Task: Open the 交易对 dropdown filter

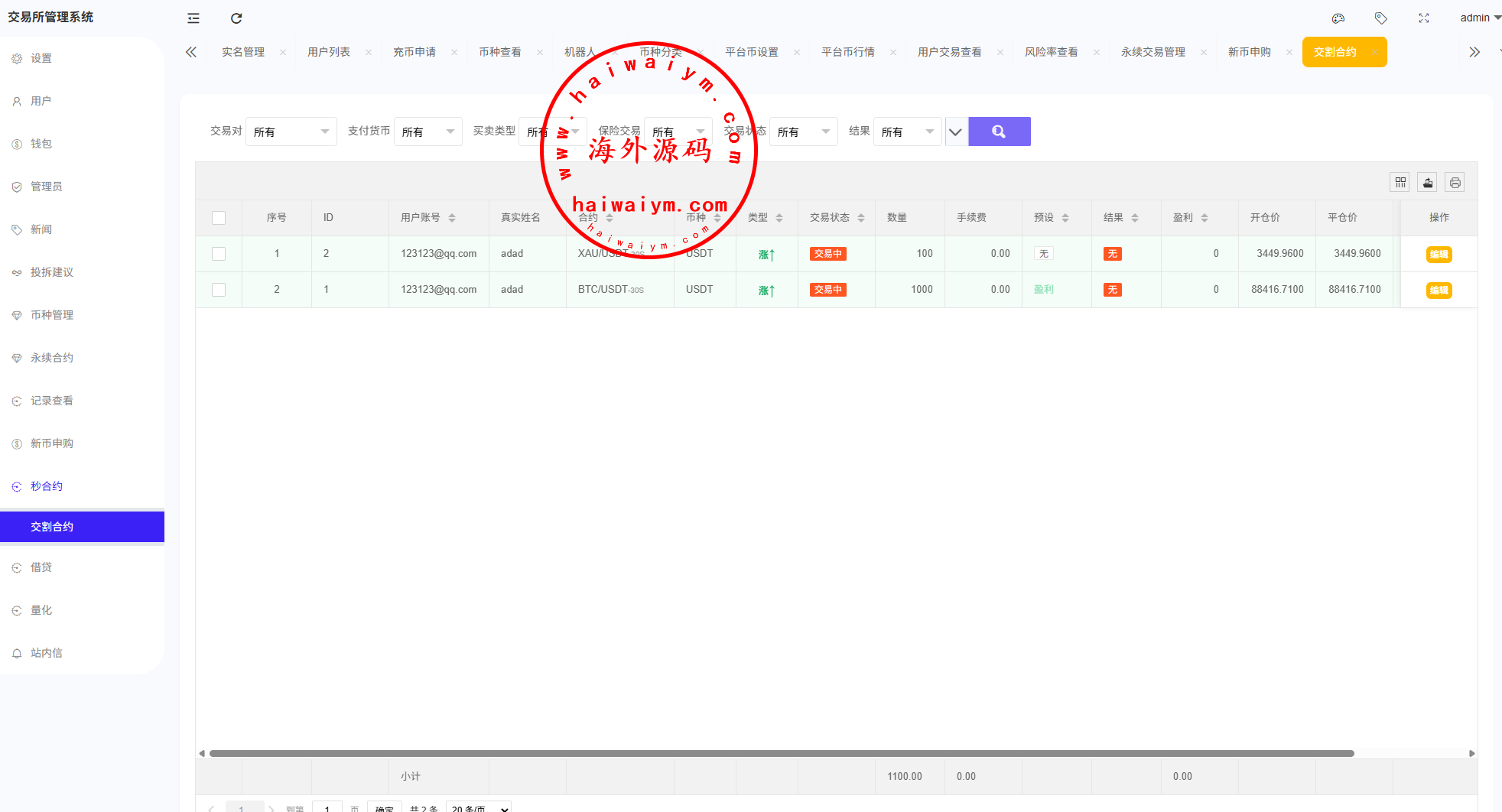Action: click(x=291, y=132)
